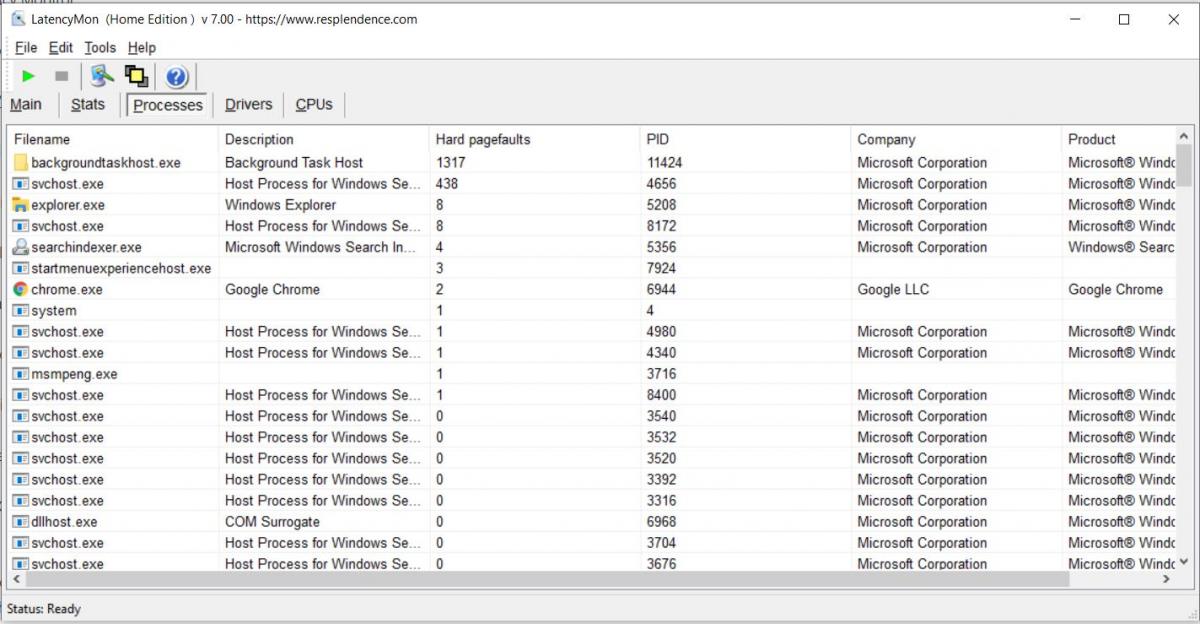This screenshot has height=624, width=1200.
Task: Open the Tools menu
Action: (x=100, y=47)
